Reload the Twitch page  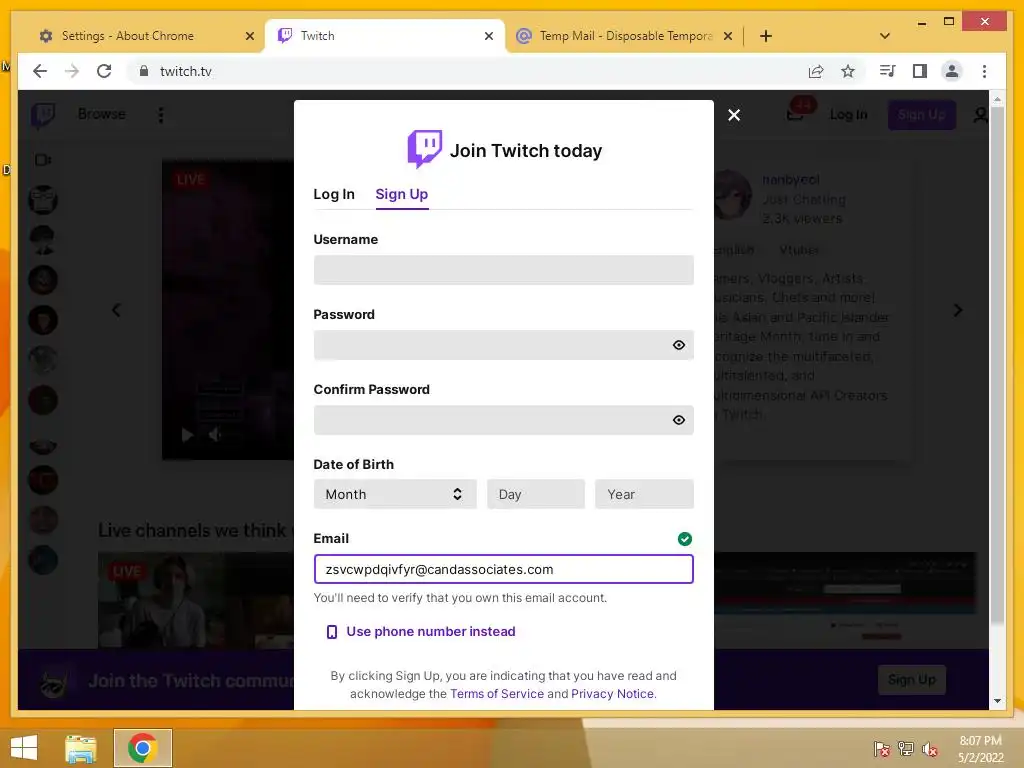coord(104,71)
